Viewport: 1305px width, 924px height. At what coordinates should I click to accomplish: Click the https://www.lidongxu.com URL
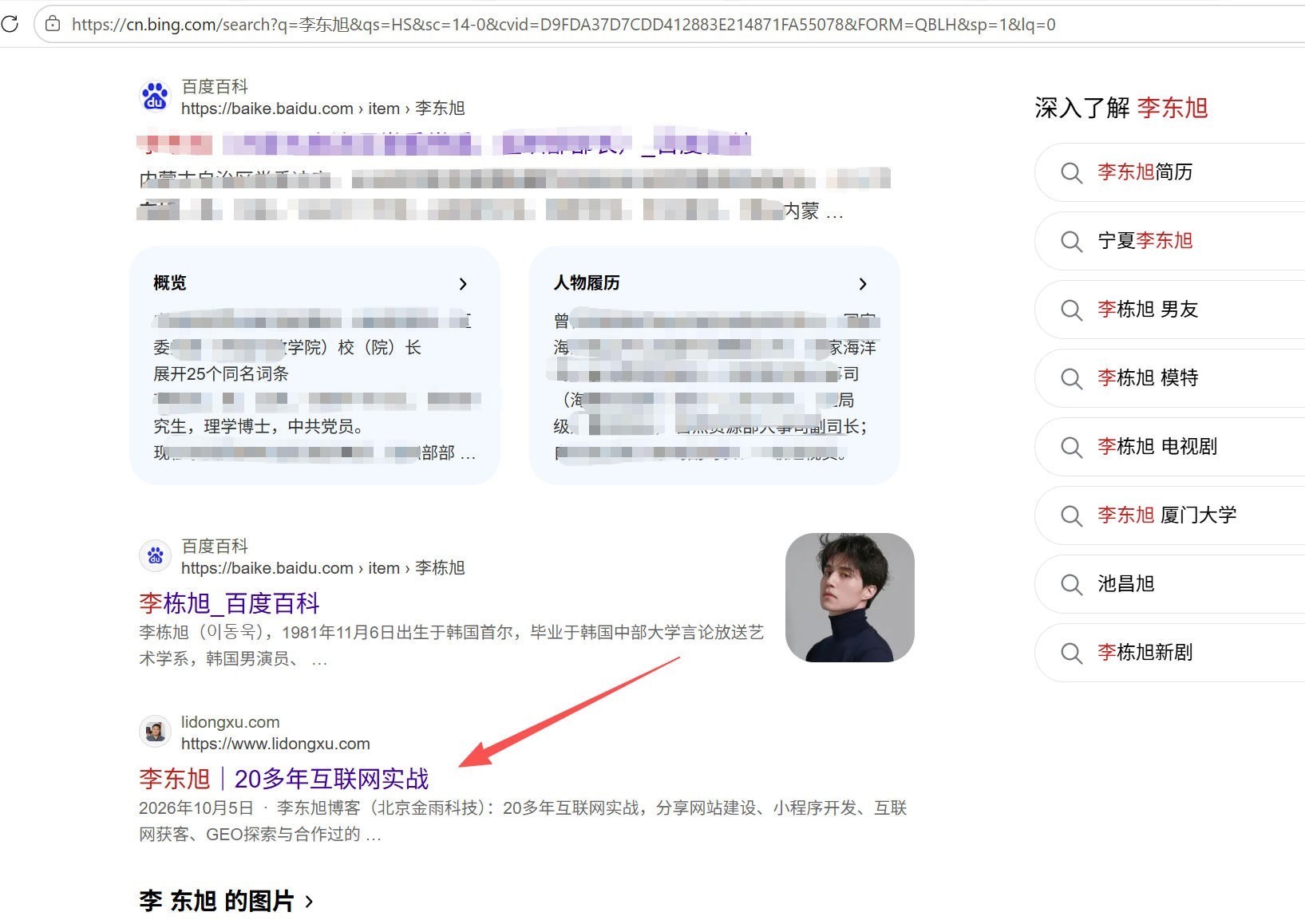[x=275, y=744]
